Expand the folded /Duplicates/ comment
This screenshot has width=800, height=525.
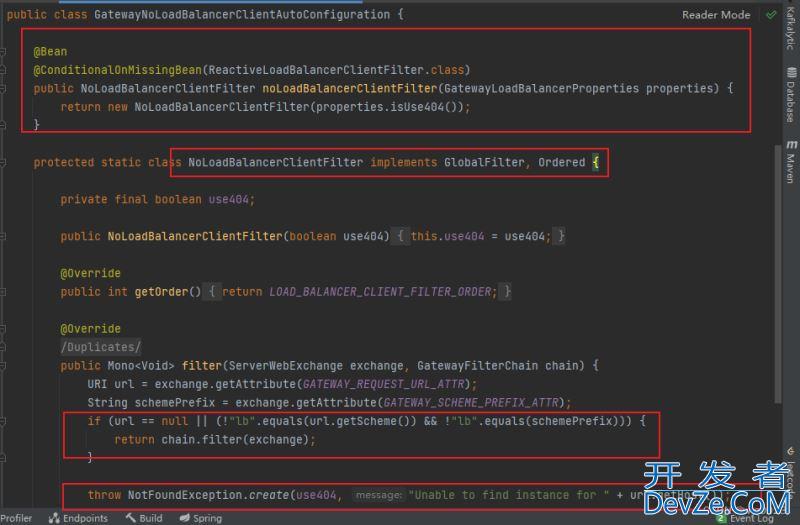(x=101, y=347)
